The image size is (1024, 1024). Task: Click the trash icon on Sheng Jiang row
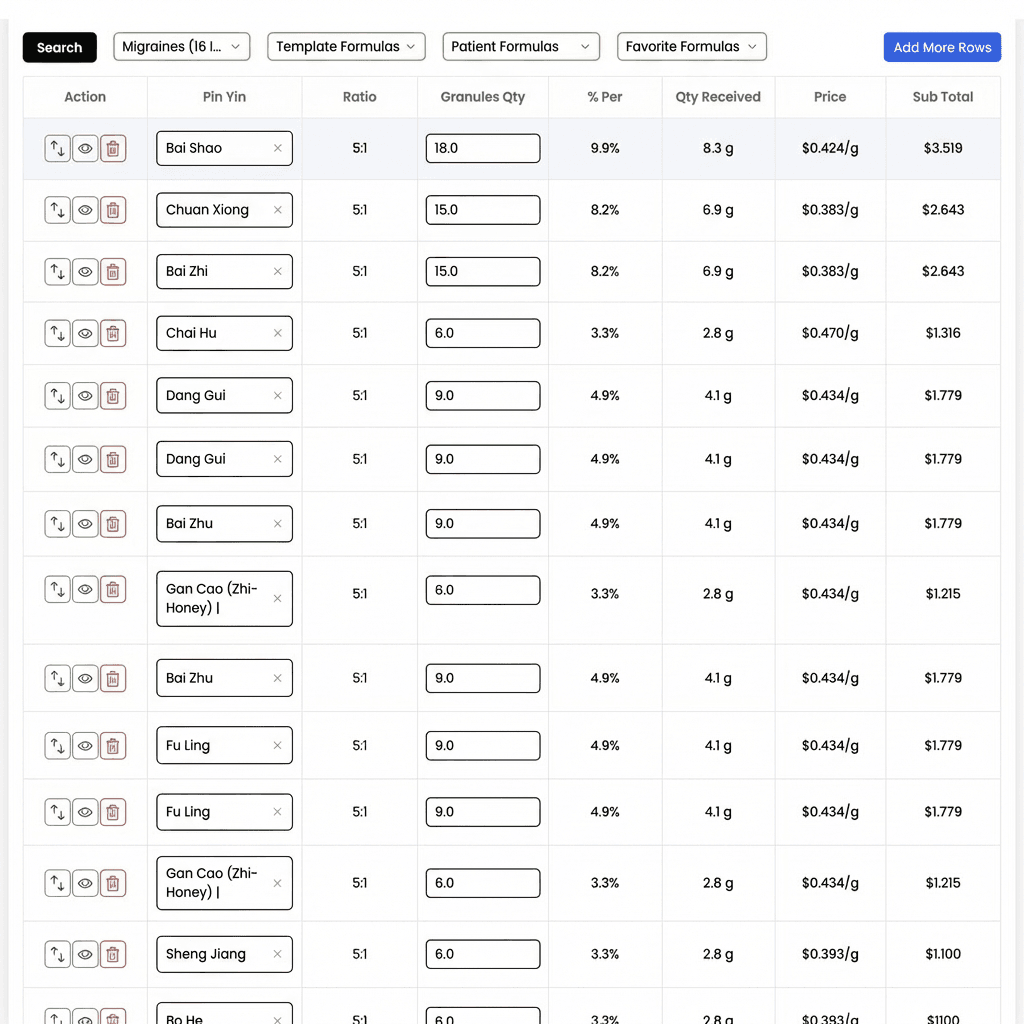coord(113,954)
